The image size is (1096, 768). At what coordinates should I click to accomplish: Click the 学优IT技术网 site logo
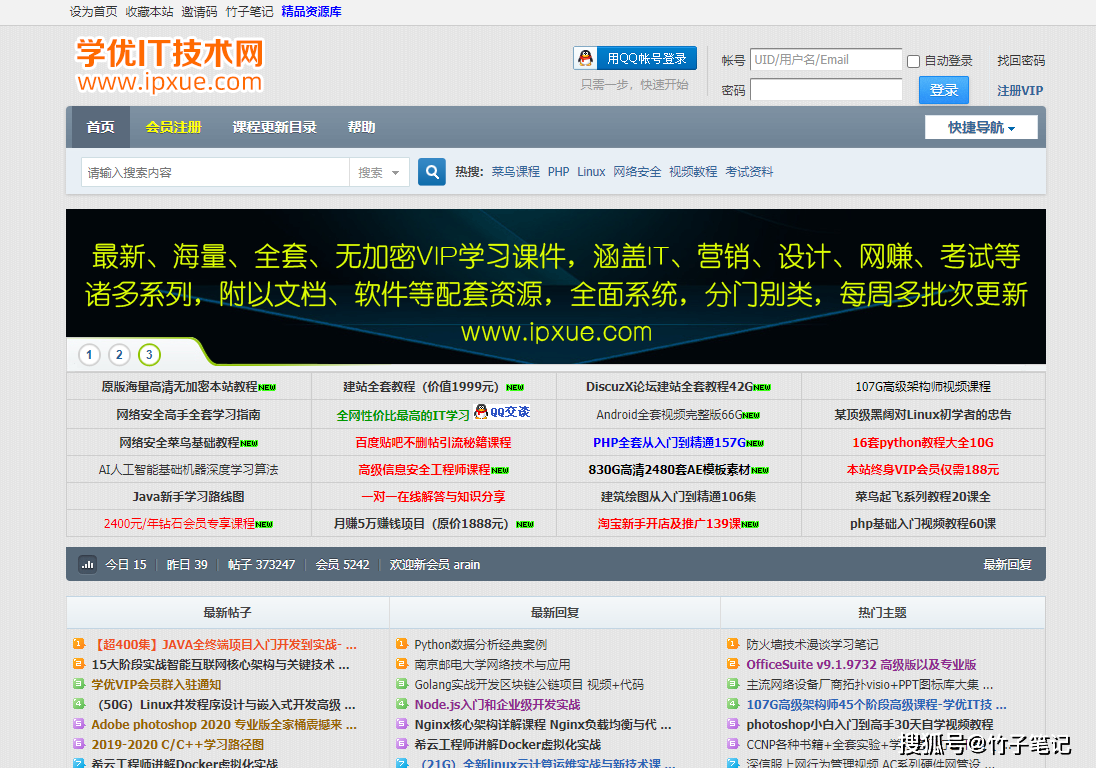[x=170, y=65]
